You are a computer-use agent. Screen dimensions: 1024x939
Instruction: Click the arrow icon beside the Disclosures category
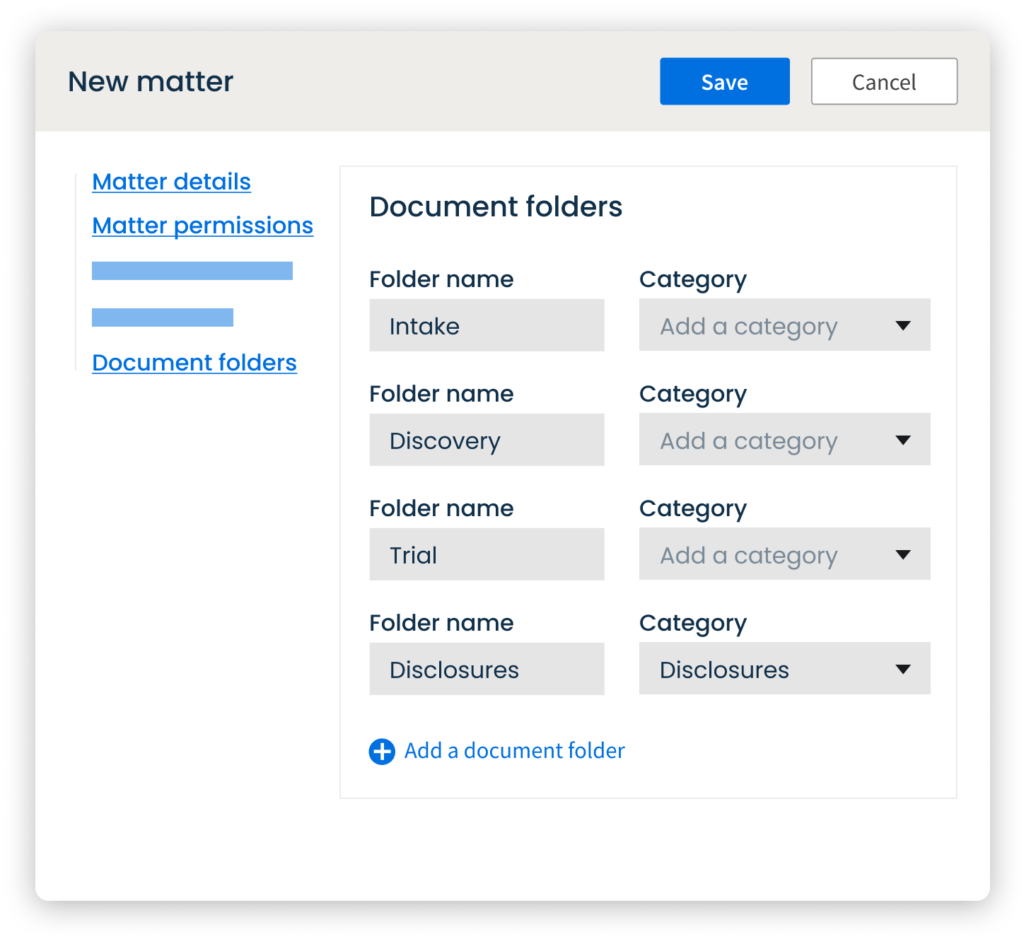(x=903, y=670)
